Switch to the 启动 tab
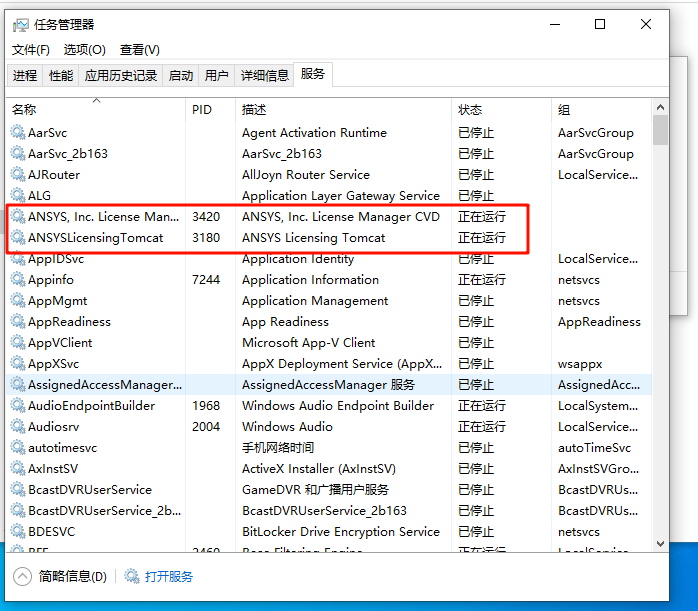This screenshot has width=698, height=611. [181, 76]
